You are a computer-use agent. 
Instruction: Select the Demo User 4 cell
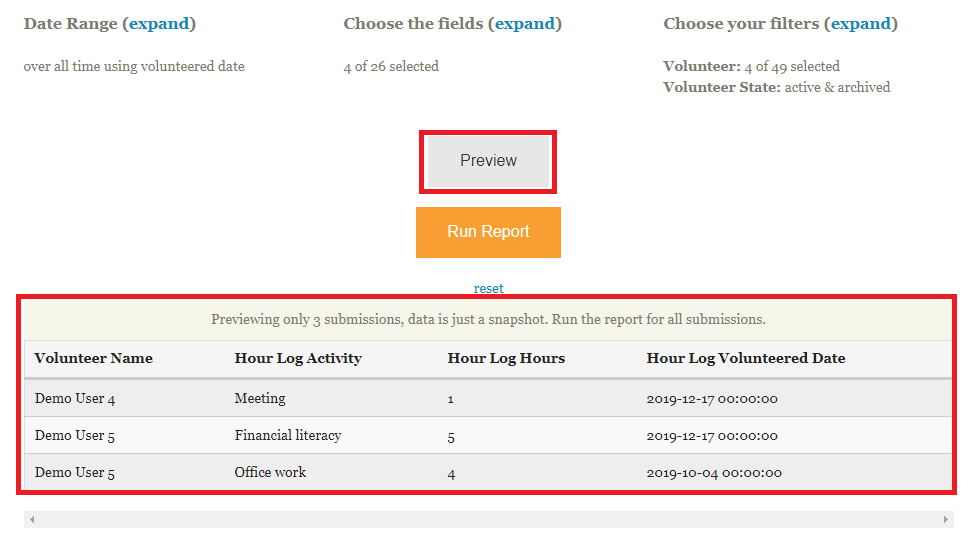[x=75, y=399]
